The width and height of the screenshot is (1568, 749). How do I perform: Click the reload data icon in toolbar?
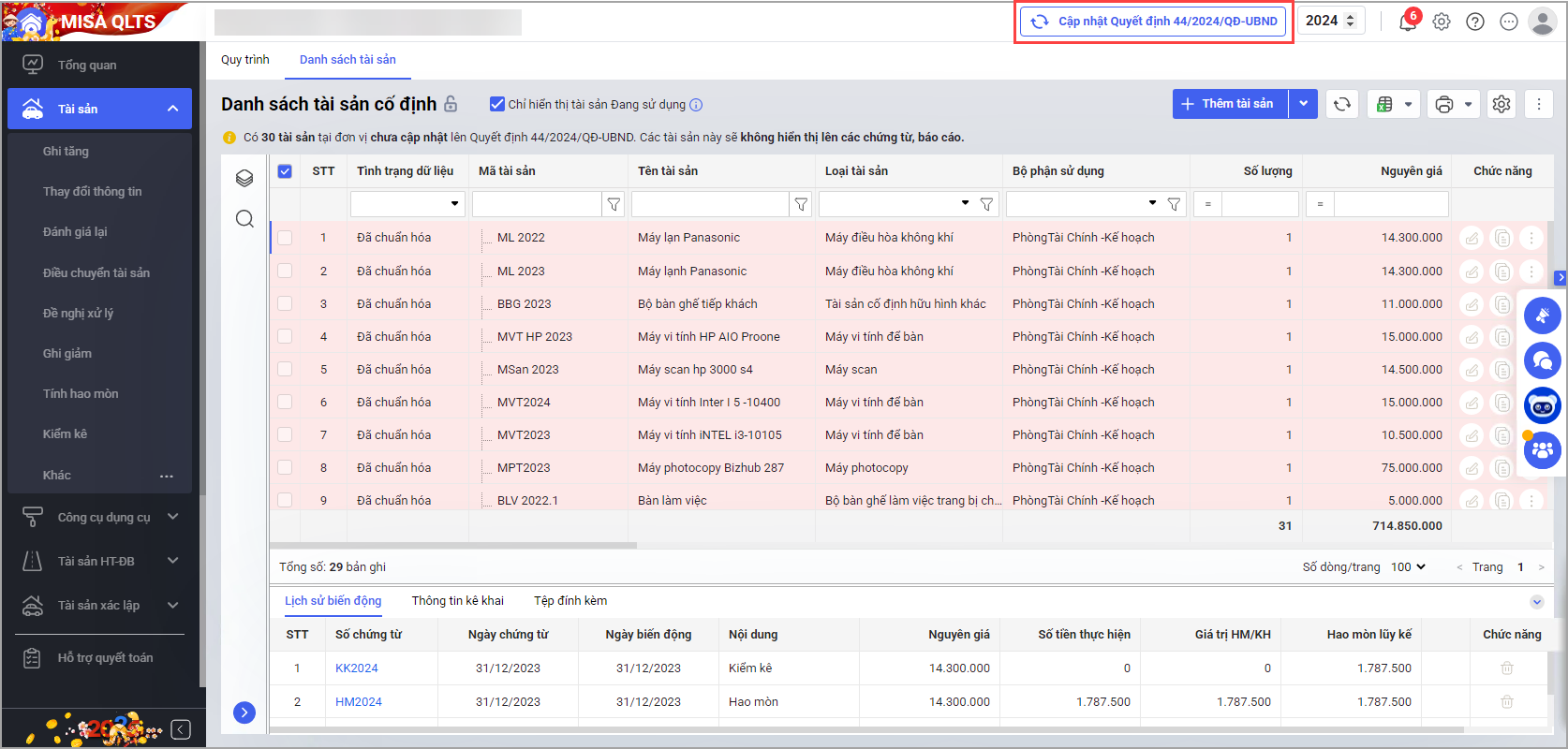point(1342,104)
